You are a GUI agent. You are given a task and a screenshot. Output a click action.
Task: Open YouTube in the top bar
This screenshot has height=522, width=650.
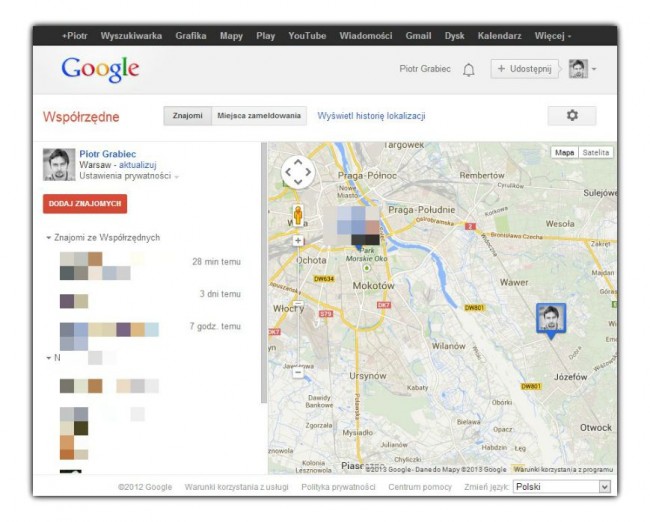coord(307,36)
